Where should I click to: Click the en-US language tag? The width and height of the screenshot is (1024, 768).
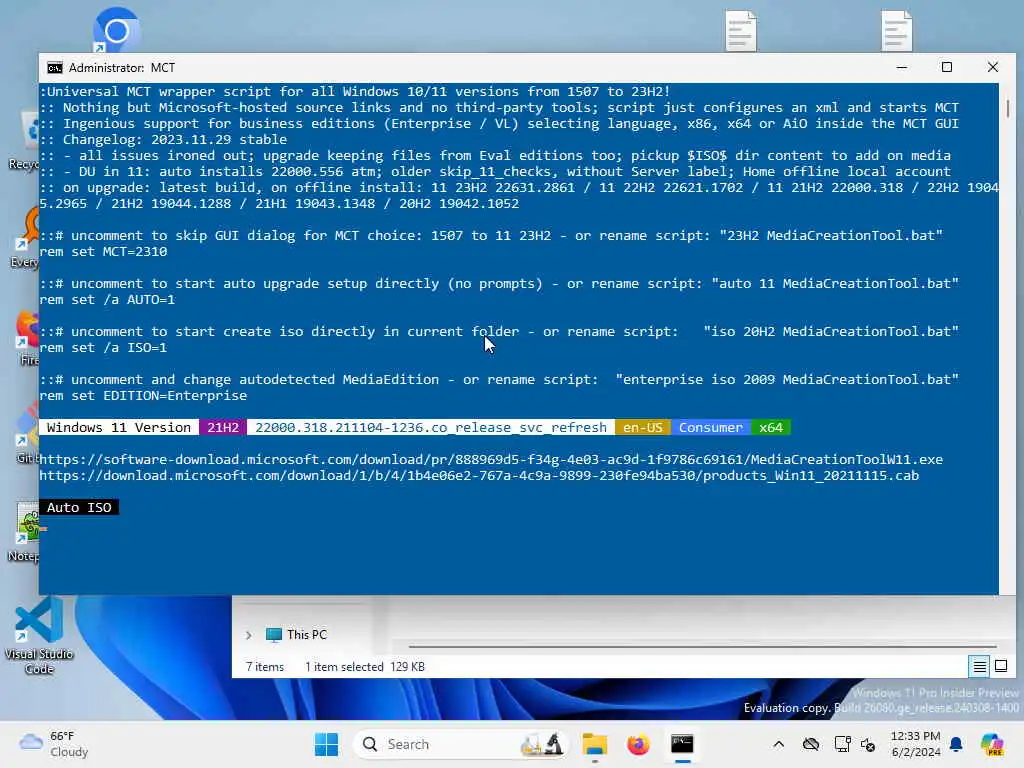click(x=643, y=428)
